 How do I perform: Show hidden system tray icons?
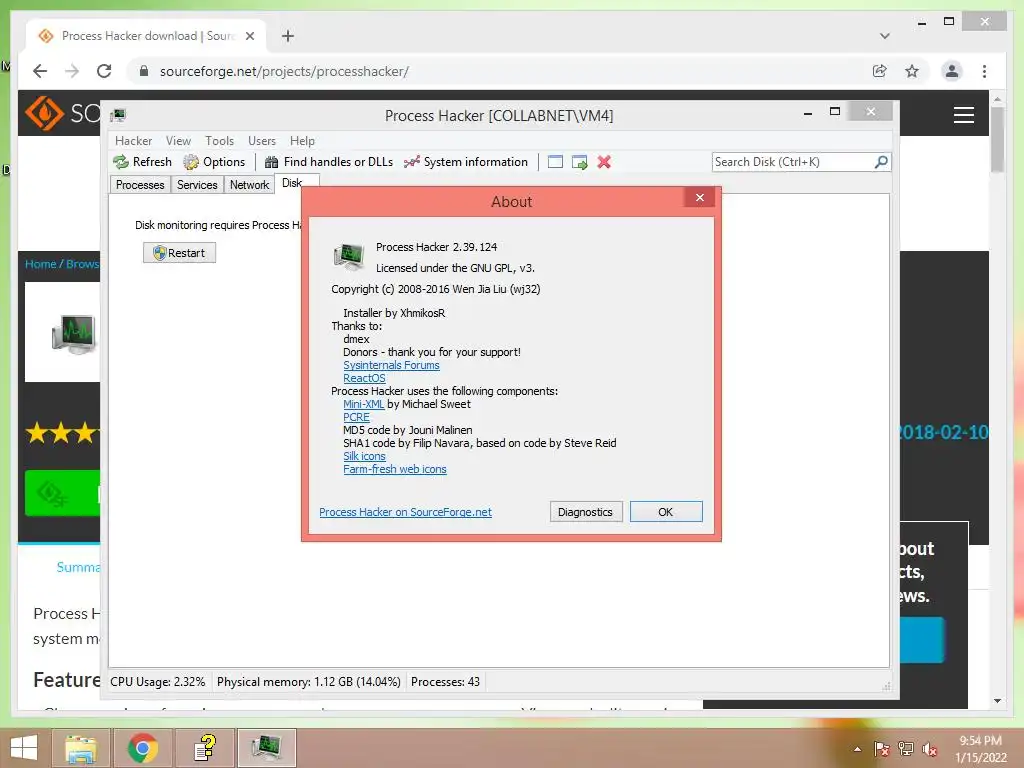[x=857, y=749]
